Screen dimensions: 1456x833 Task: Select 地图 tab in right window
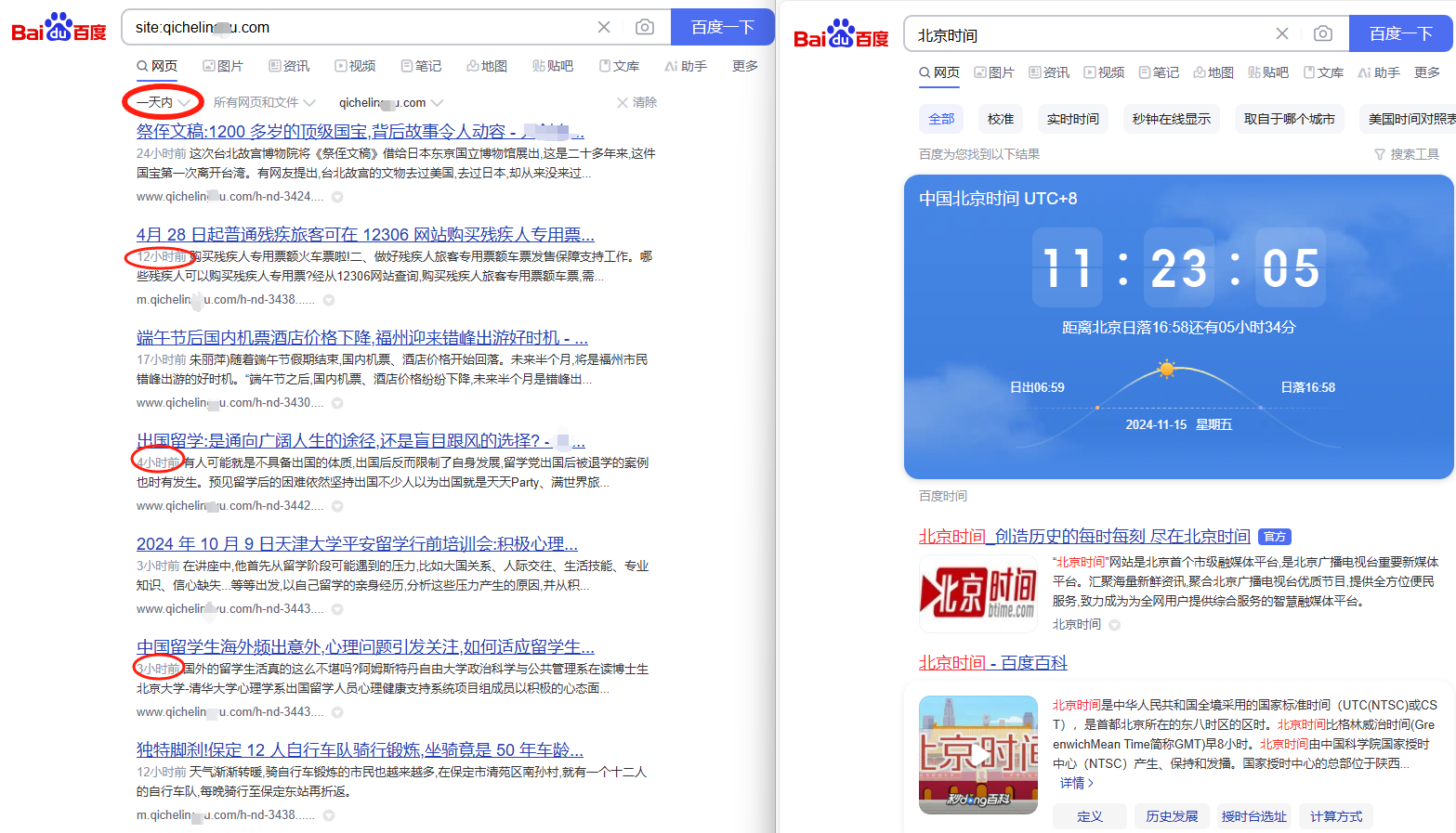(1213, 72)
